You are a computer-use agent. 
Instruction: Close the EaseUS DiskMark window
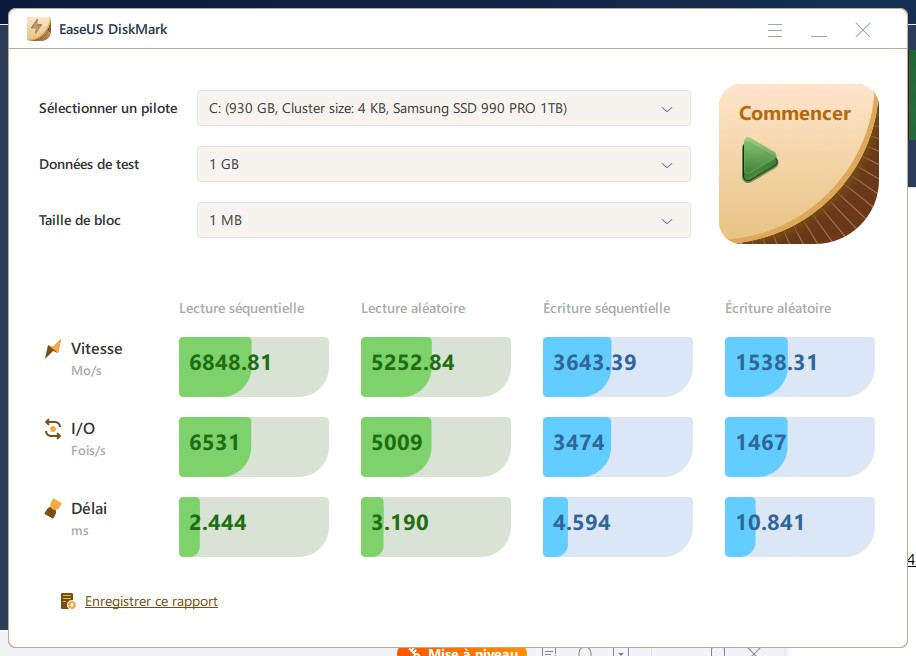tap(863, 30)
